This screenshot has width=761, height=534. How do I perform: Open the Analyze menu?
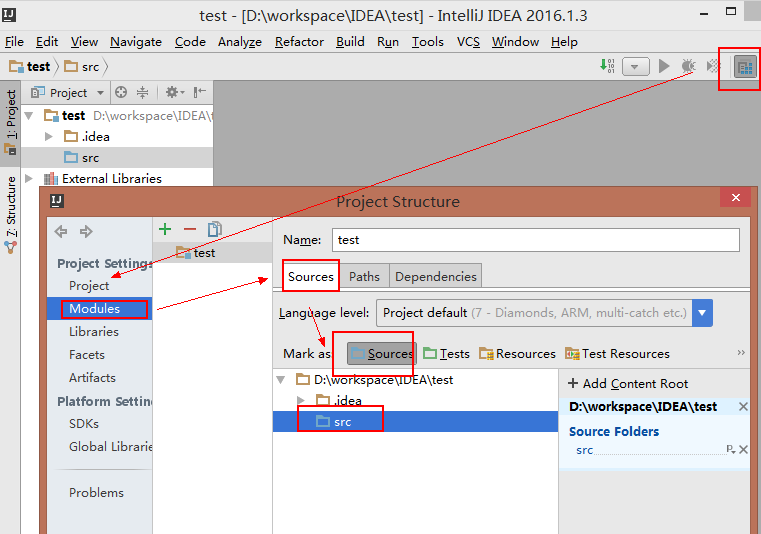coord(240,42)
